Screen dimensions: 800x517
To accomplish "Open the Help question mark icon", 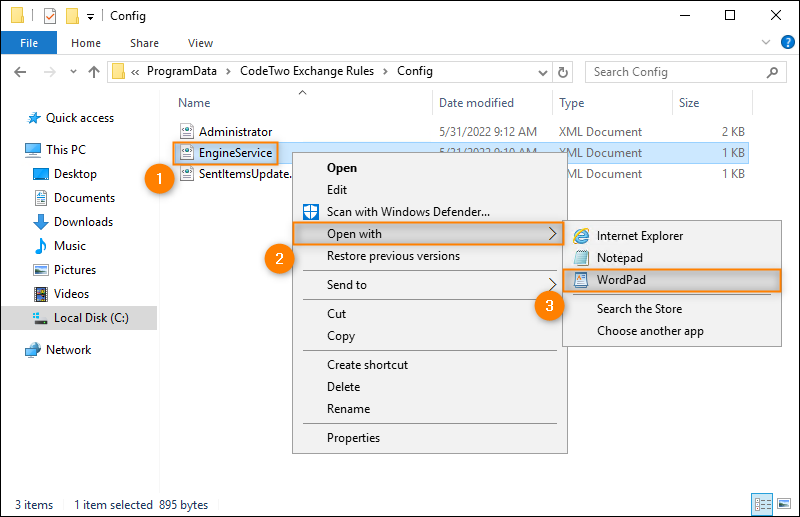I will (787, 42).
